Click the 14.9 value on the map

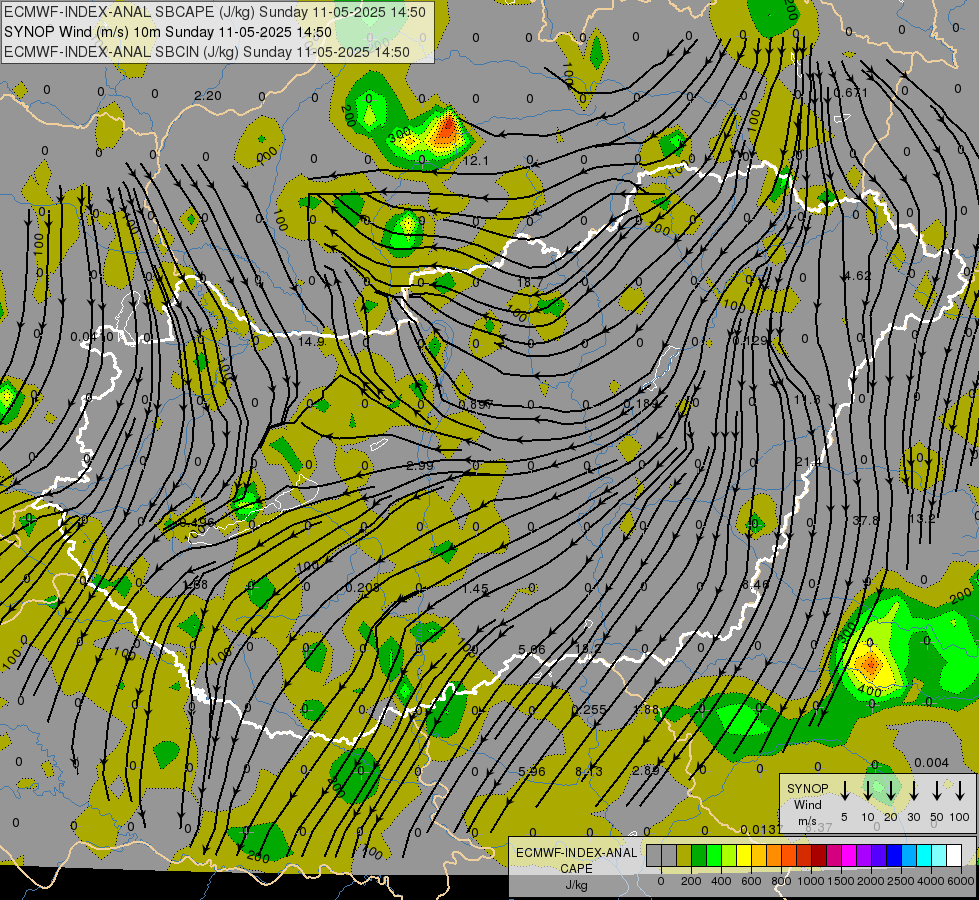(312, 342)
